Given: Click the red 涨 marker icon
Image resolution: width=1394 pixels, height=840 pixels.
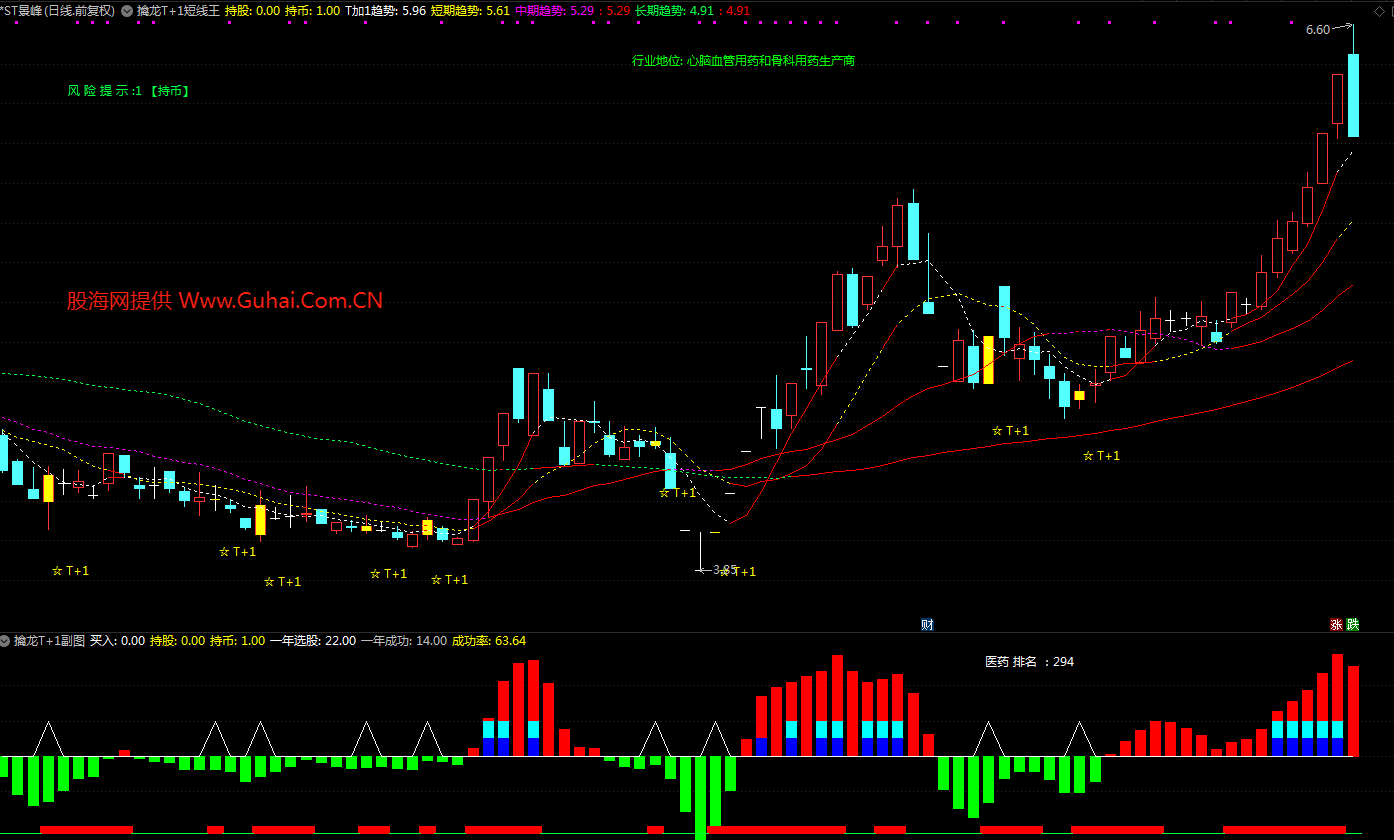Looking at the screenshot, I should coord(1336,625).
